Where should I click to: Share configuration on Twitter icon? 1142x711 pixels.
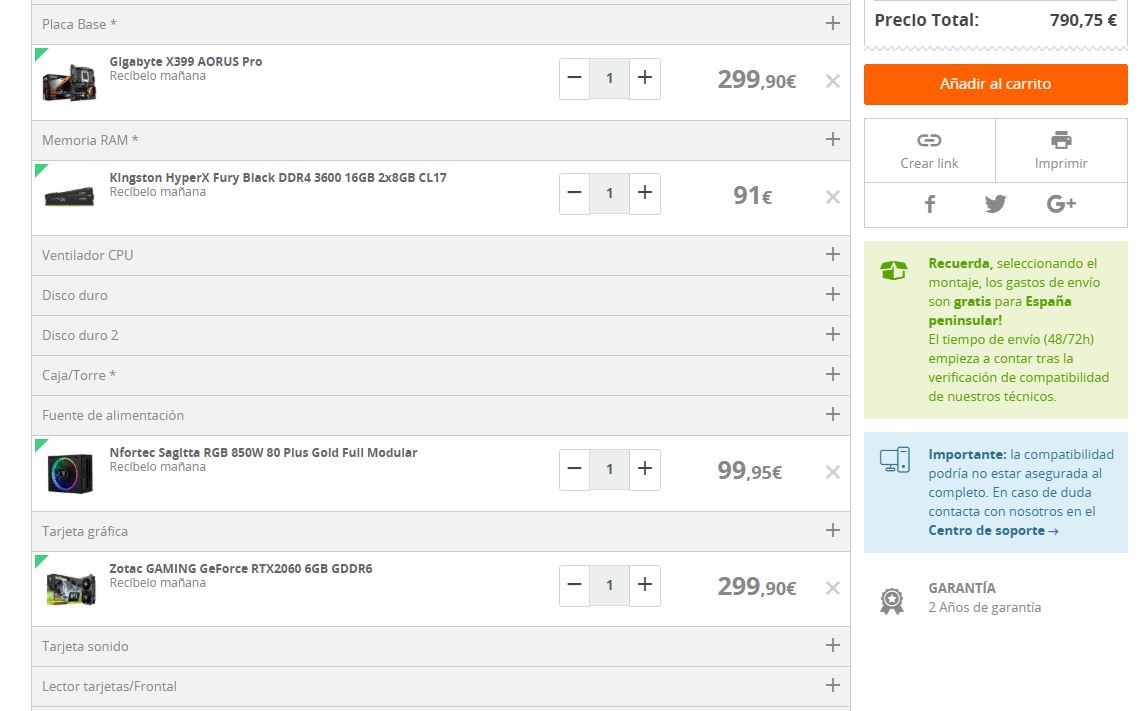[x=995, y=204]
